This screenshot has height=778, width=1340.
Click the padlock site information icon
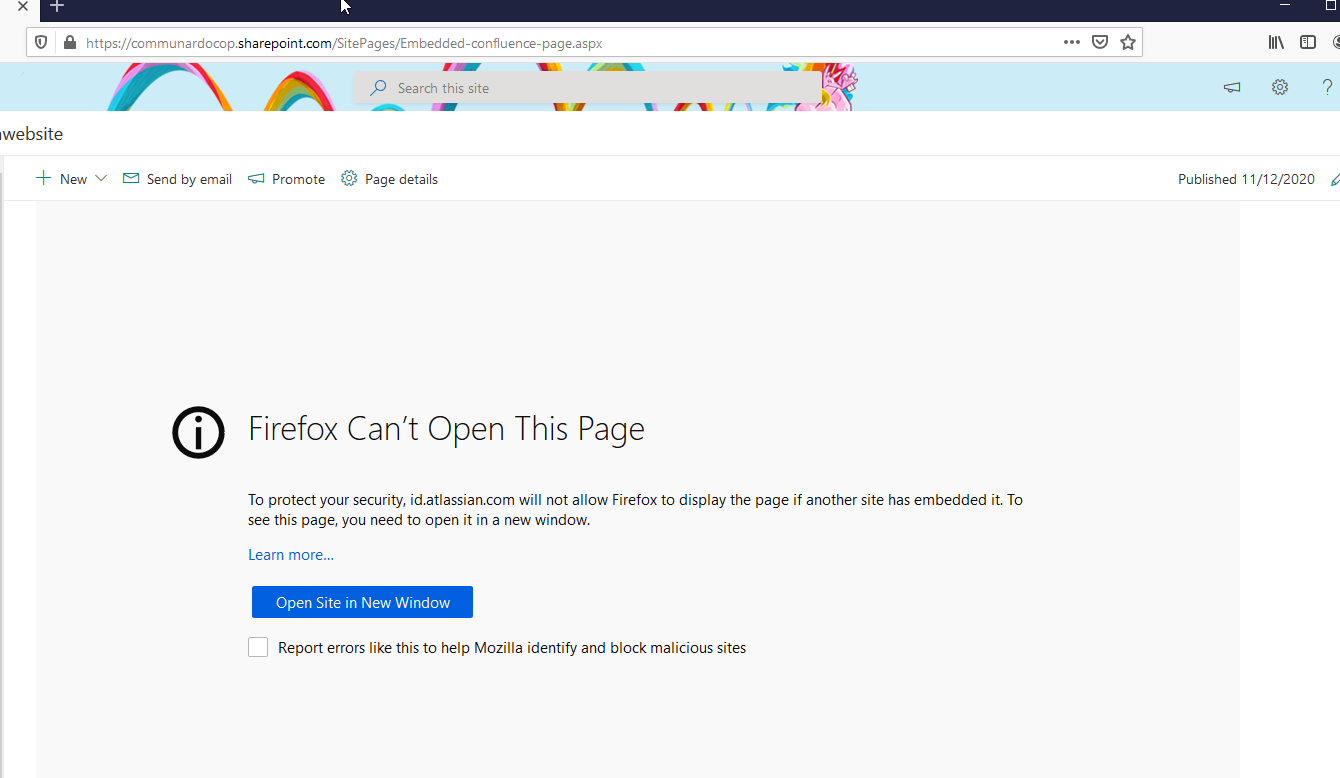69,43
